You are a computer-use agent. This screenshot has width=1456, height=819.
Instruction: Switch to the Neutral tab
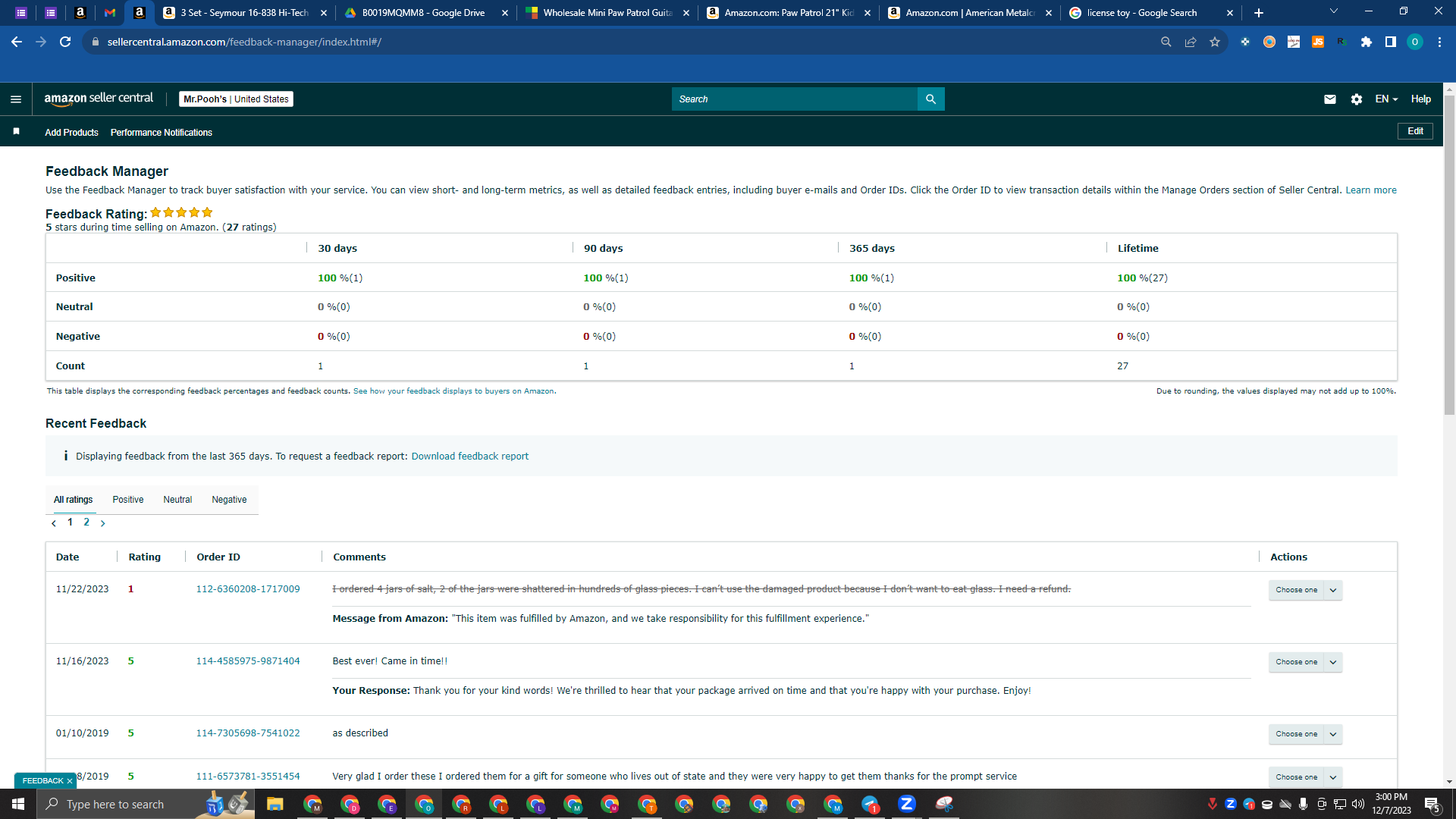(x=177, y=500)
